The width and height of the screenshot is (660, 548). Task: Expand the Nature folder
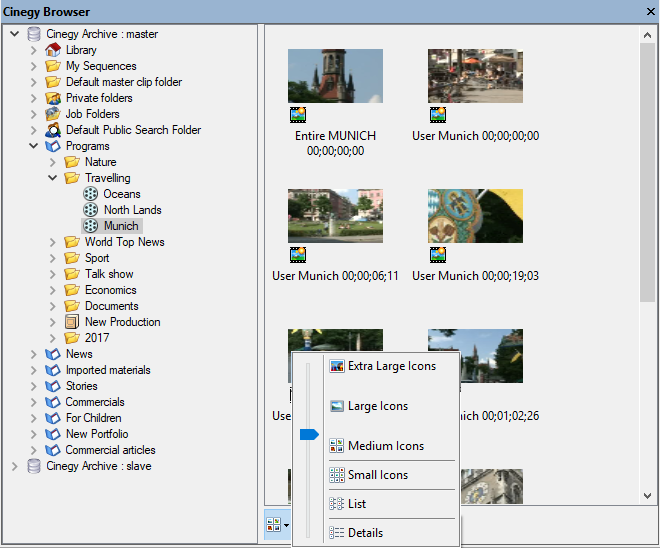point(53,162)
